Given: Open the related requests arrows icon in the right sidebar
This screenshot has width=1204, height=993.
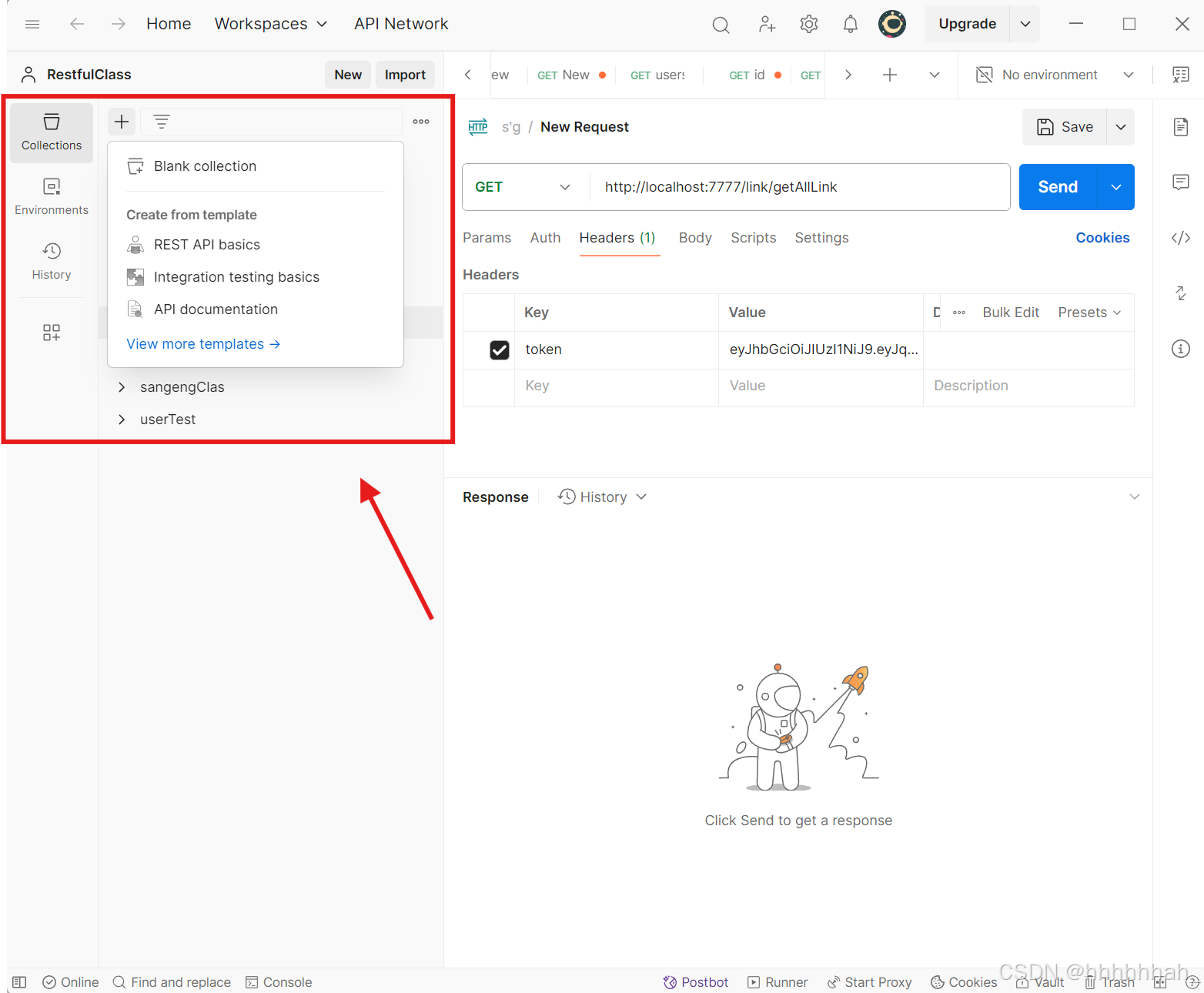Looking at the screenshot, I should point(1181,293).
